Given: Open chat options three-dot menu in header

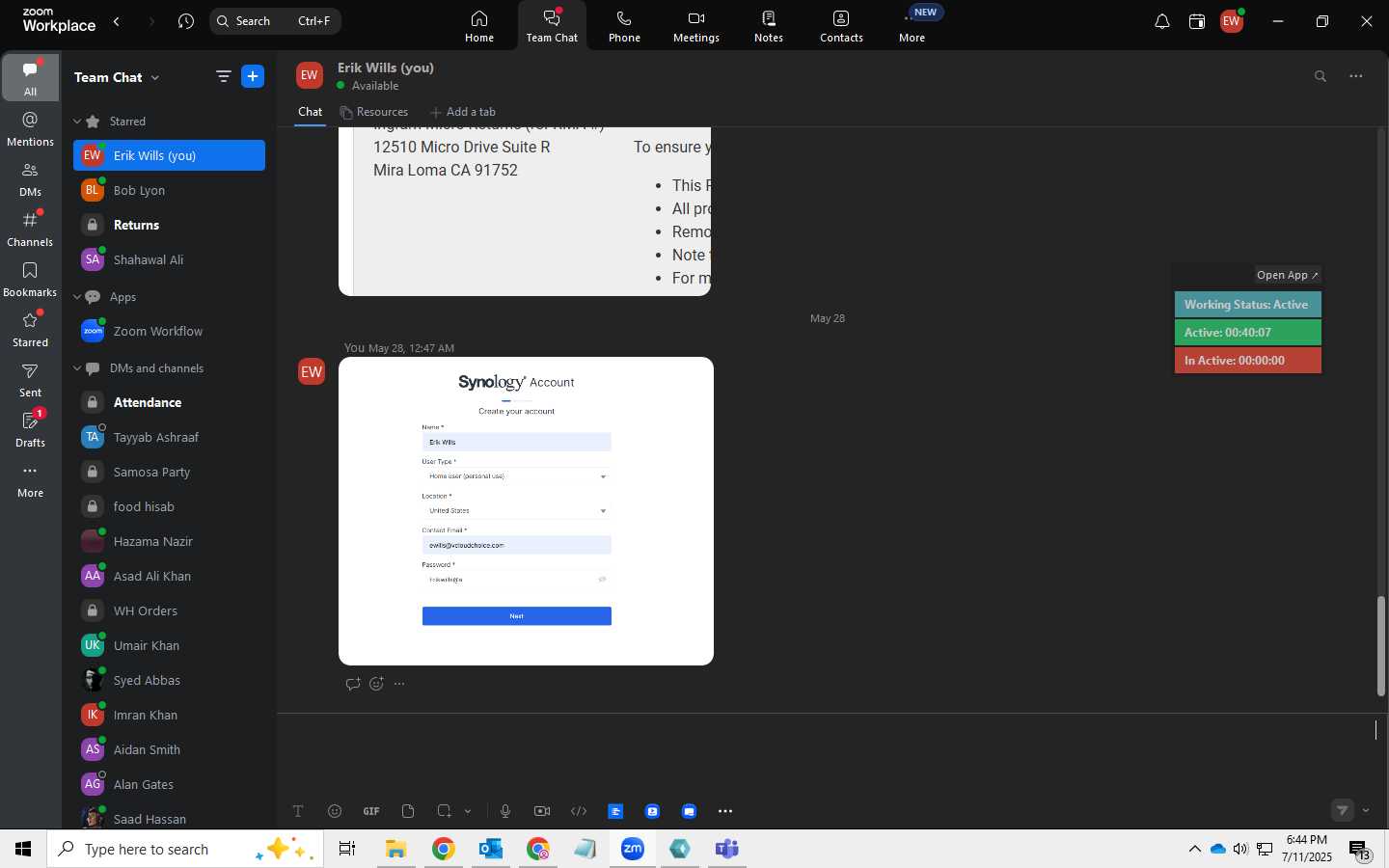Looking at the screenshot, I should [x=1356, y=76].
